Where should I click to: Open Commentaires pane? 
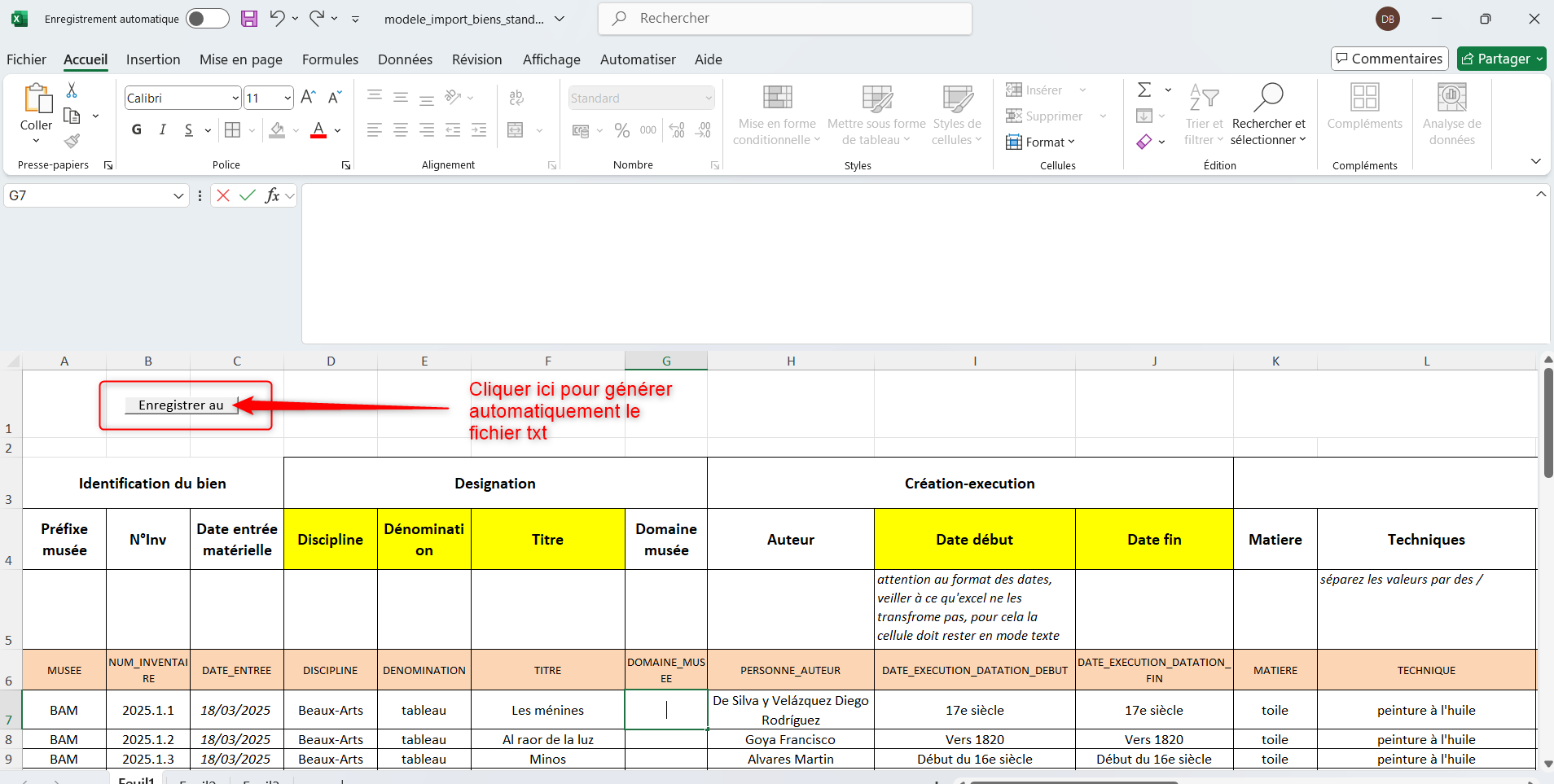point(1389,59)
